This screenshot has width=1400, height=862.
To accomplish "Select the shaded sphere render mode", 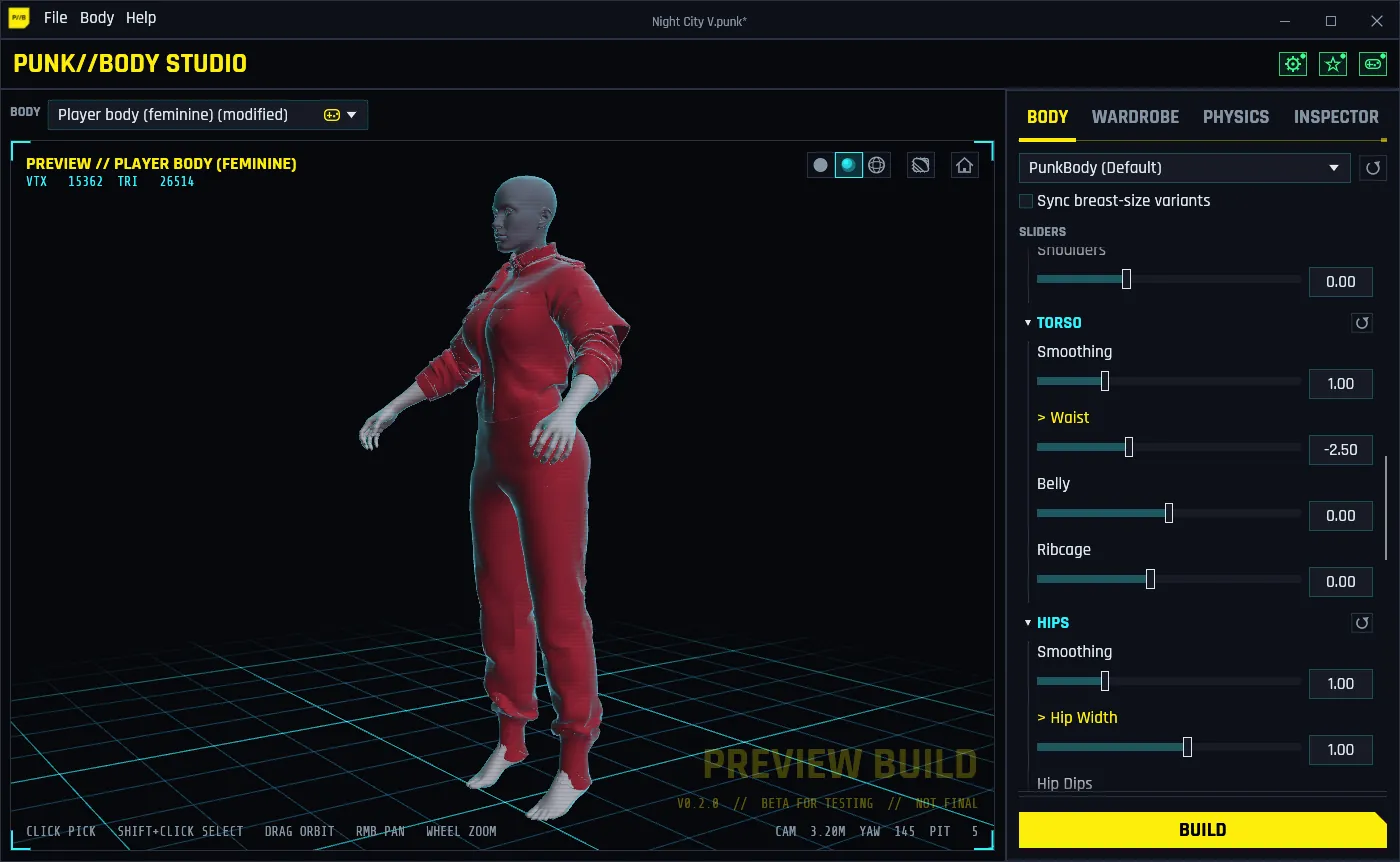I will point(848,165).
